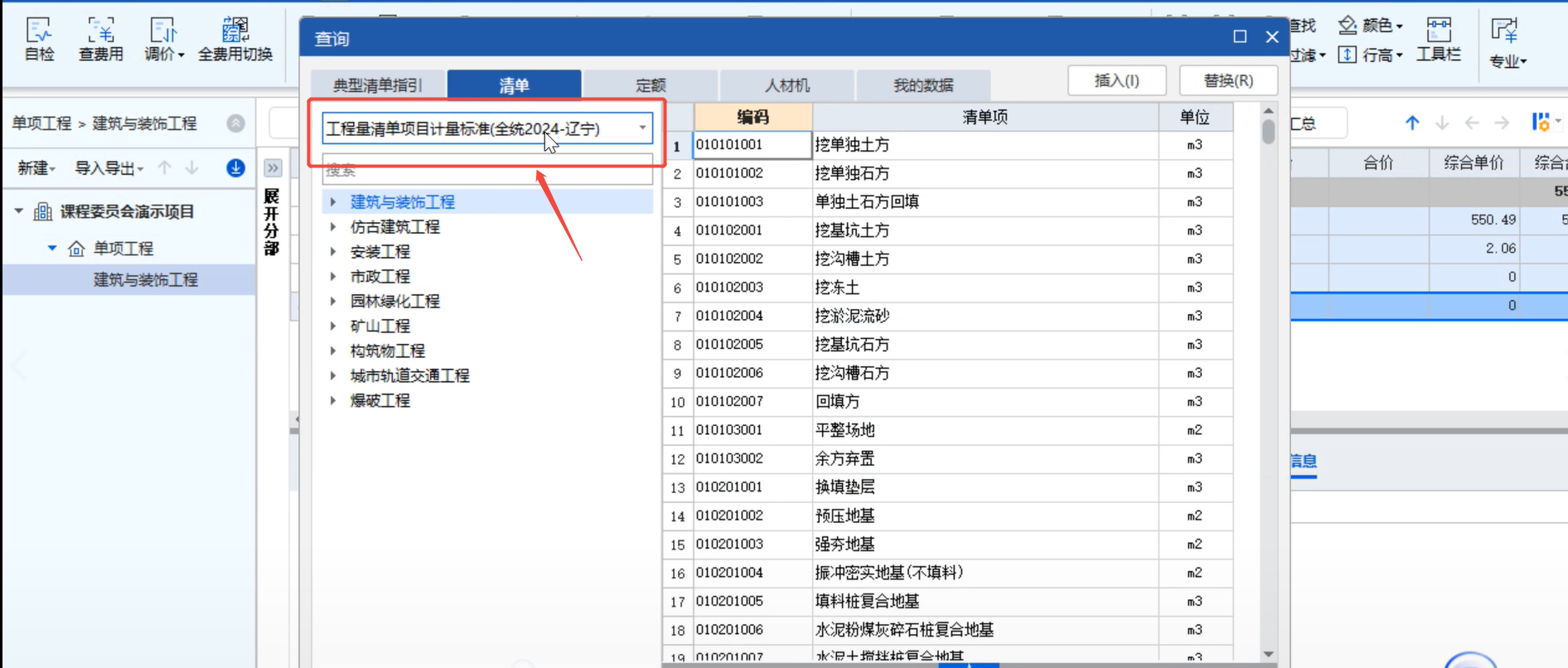Expand the 安装工程 category
The height and width of the screenshot is (668, 1568).
point(333,251)
